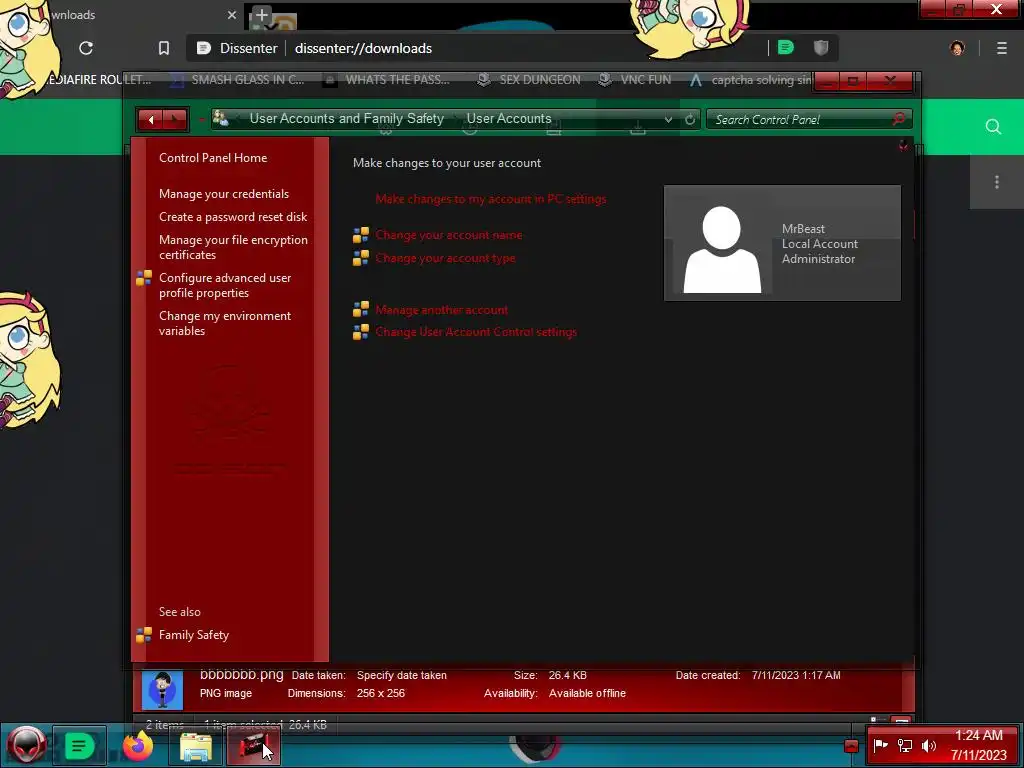Viewport: 1024px width, 768px height.
Task: Open Action Center flag tray icon
Action: 880,745
